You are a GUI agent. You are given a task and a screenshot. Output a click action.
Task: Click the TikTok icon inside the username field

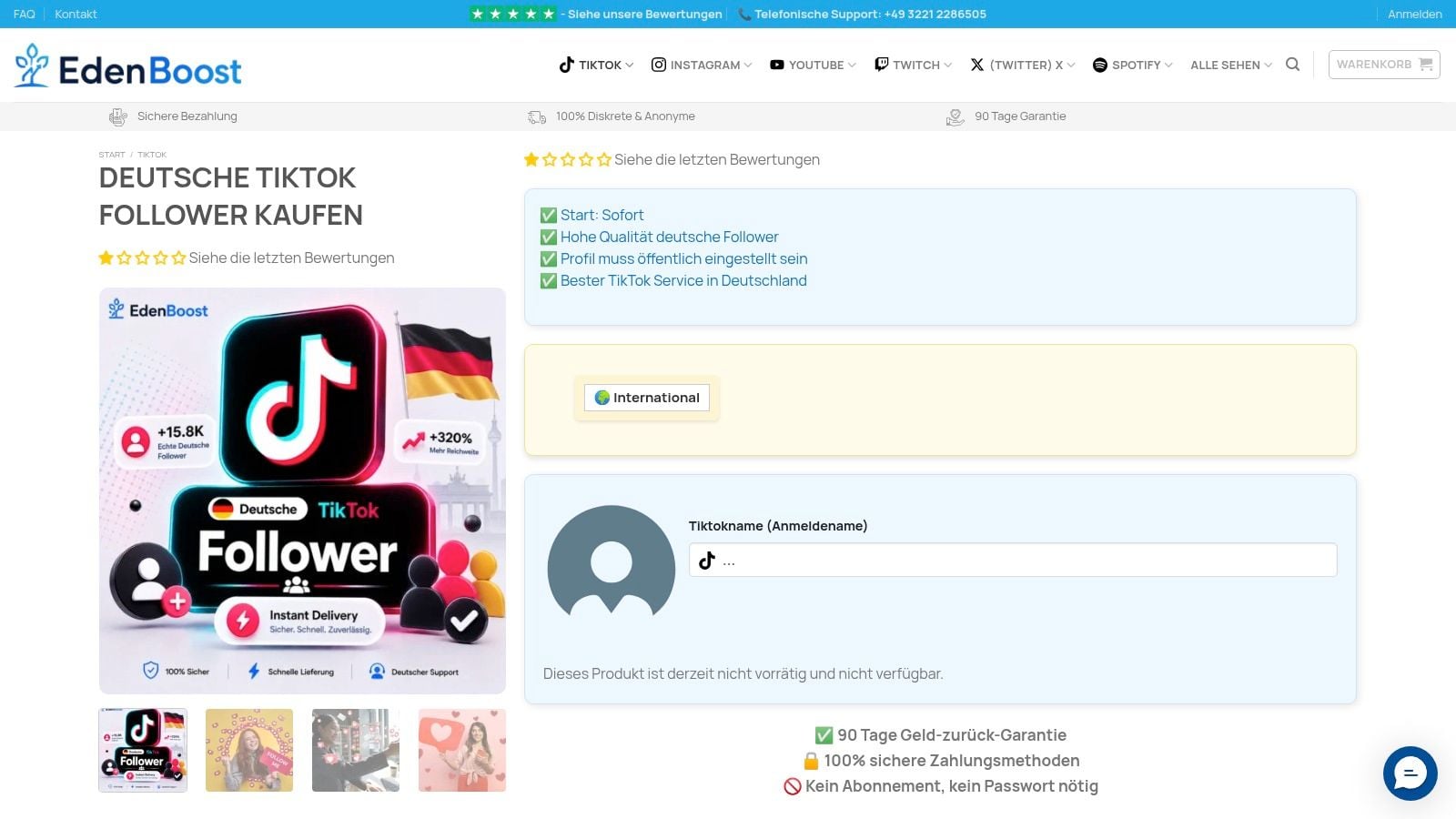tap(707, 561)
